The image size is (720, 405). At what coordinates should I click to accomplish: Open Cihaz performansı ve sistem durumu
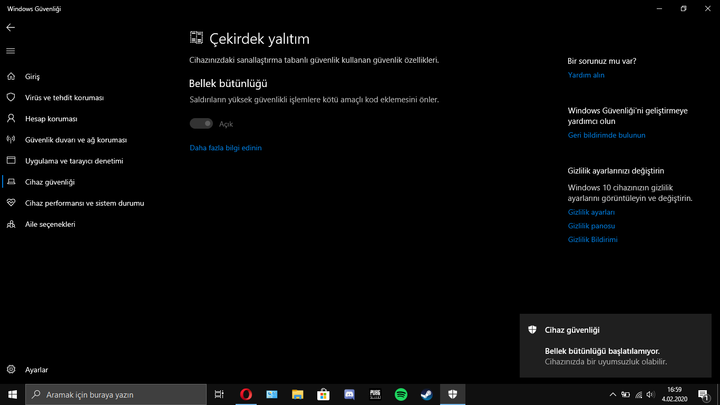(84, 203)
